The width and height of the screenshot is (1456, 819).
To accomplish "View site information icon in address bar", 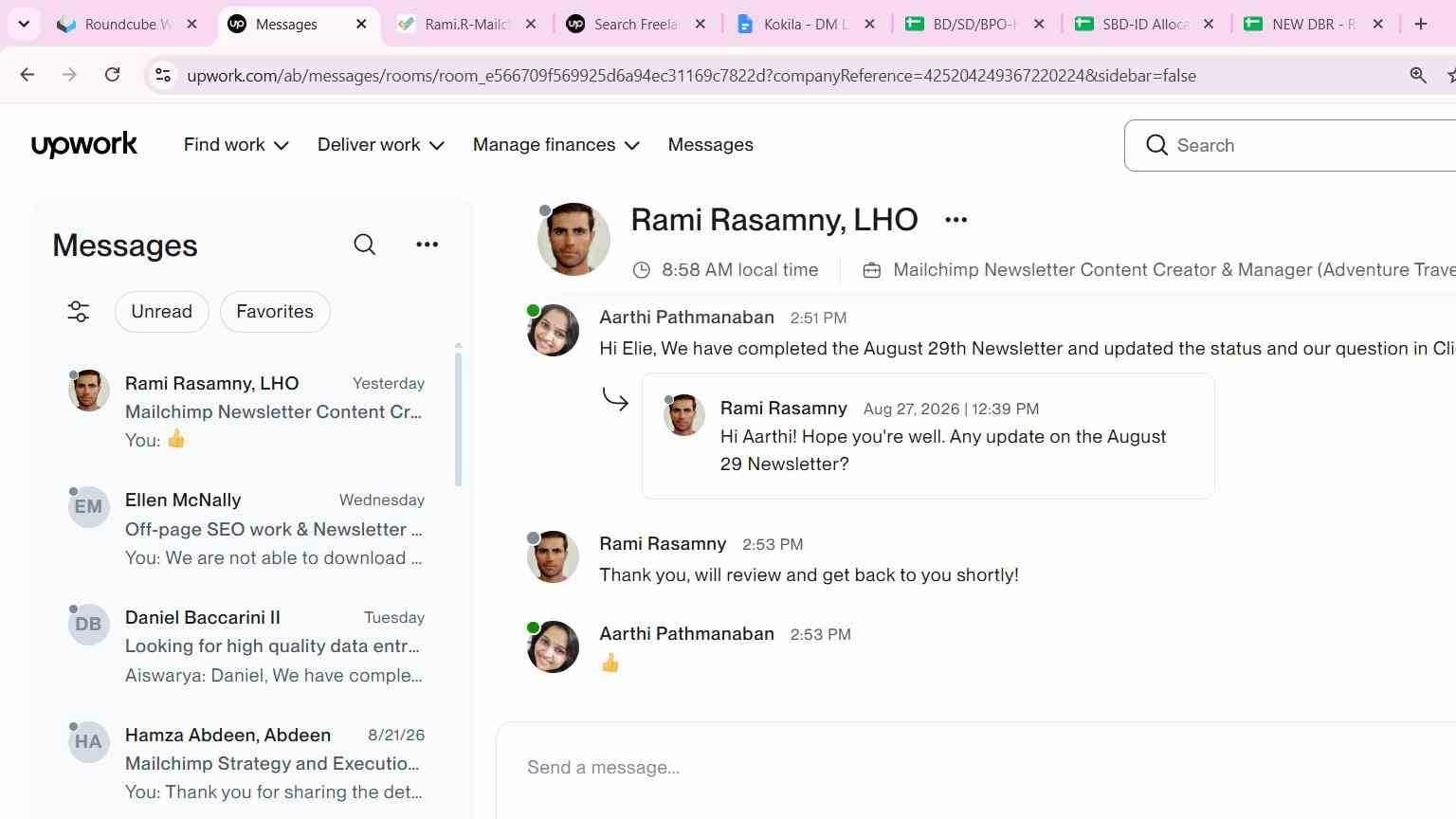I will point(163,75).
